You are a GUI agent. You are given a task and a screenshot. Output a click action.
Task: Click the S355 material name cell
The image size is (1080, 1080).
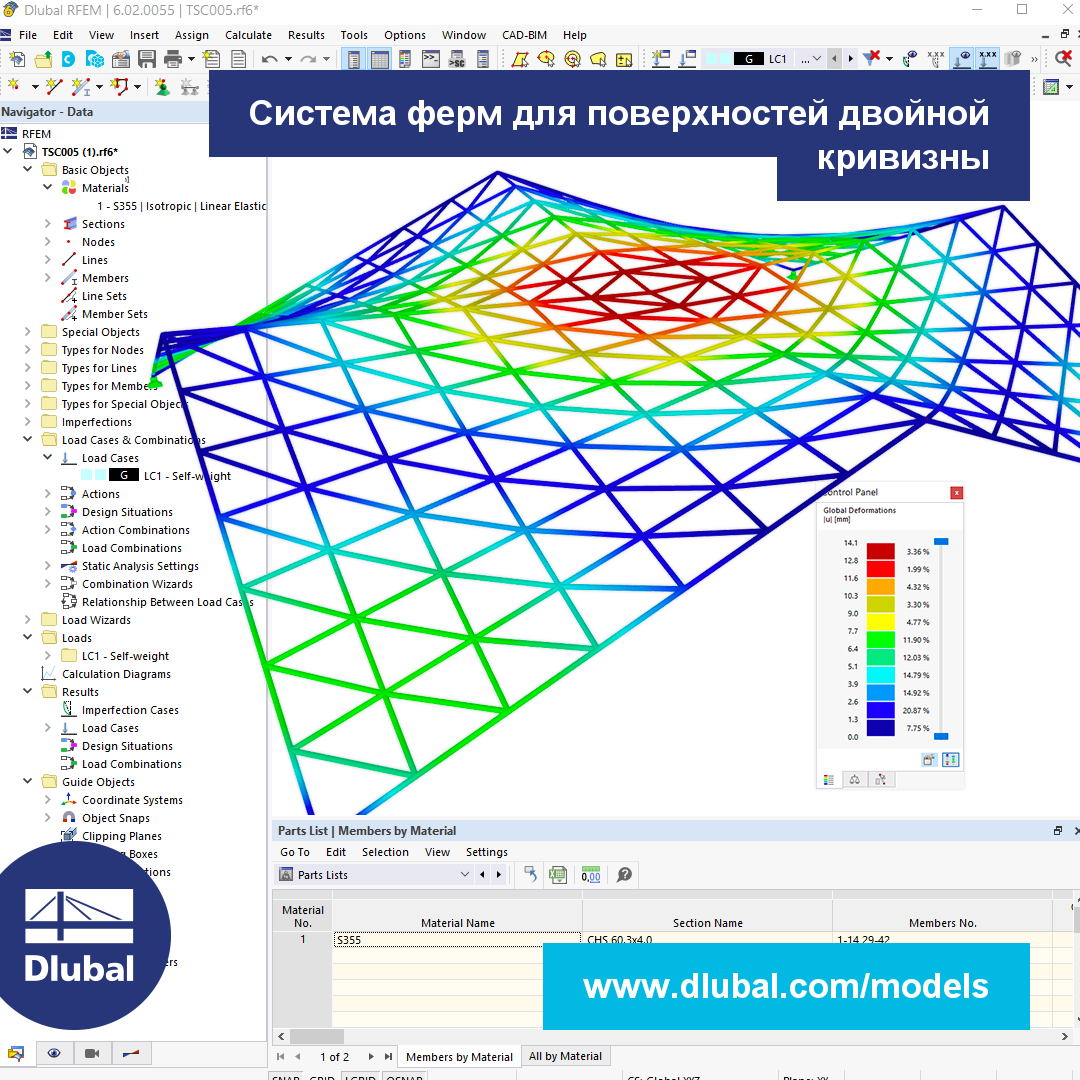tap(457, 939)
